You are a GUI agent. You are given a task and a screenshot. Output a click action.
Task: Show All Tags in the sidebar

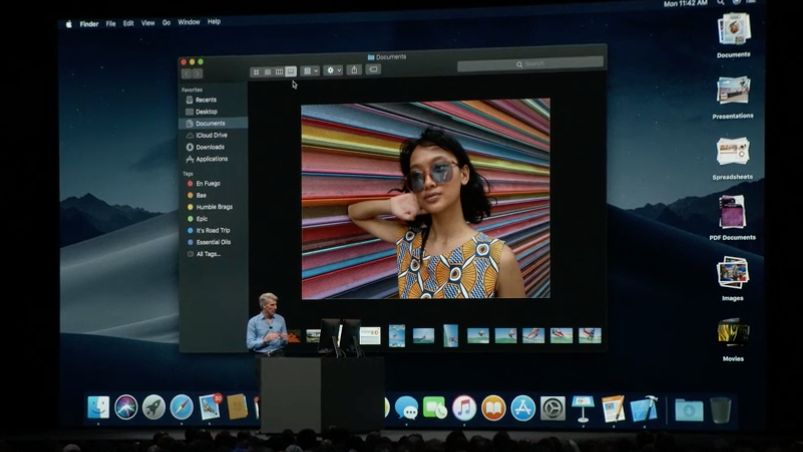204,254
